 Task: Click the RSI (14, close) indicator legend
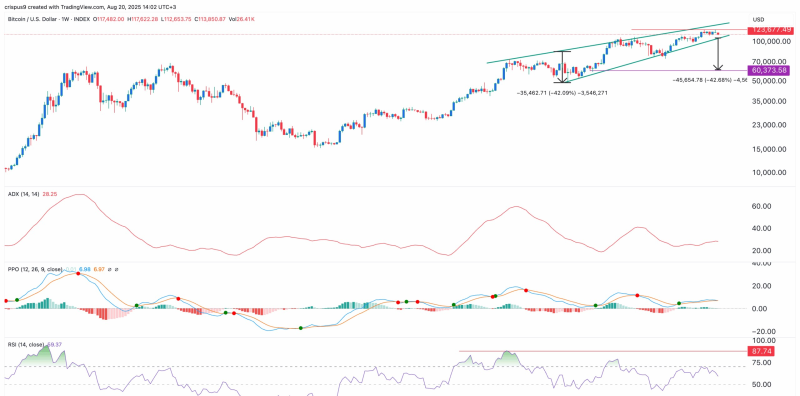point(26,344)
